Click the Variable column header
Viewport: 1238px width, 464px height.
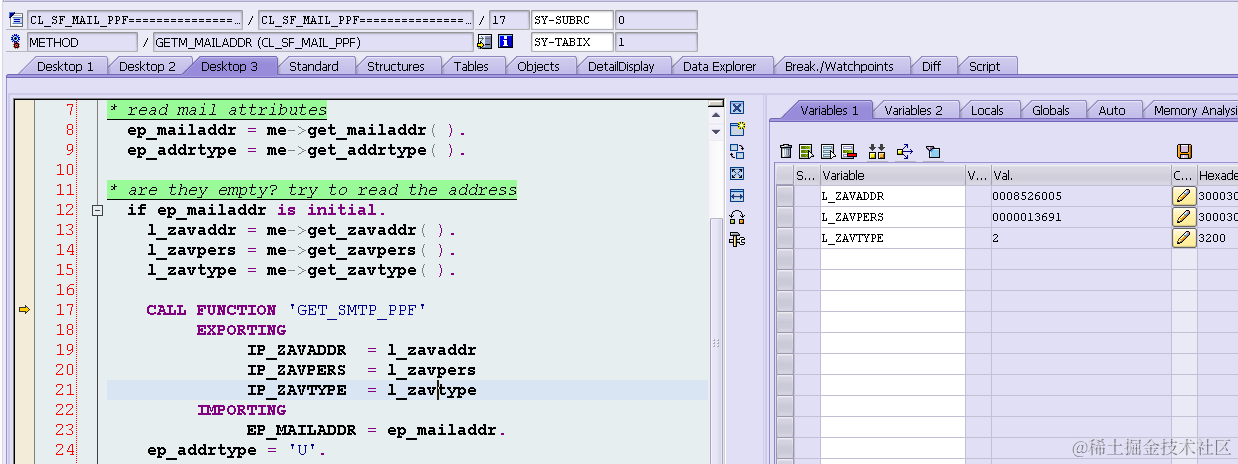[892, 176]
